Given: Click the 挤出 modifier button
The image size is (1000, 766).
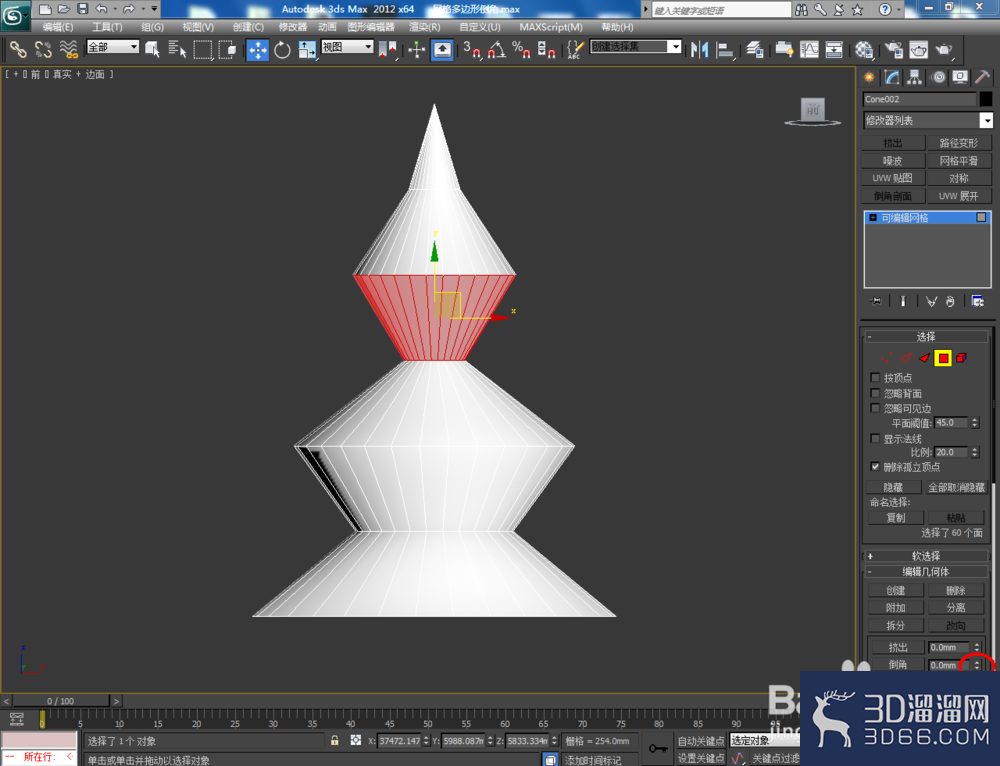Looking at the screenshot, I should click(x=893, y=143).
